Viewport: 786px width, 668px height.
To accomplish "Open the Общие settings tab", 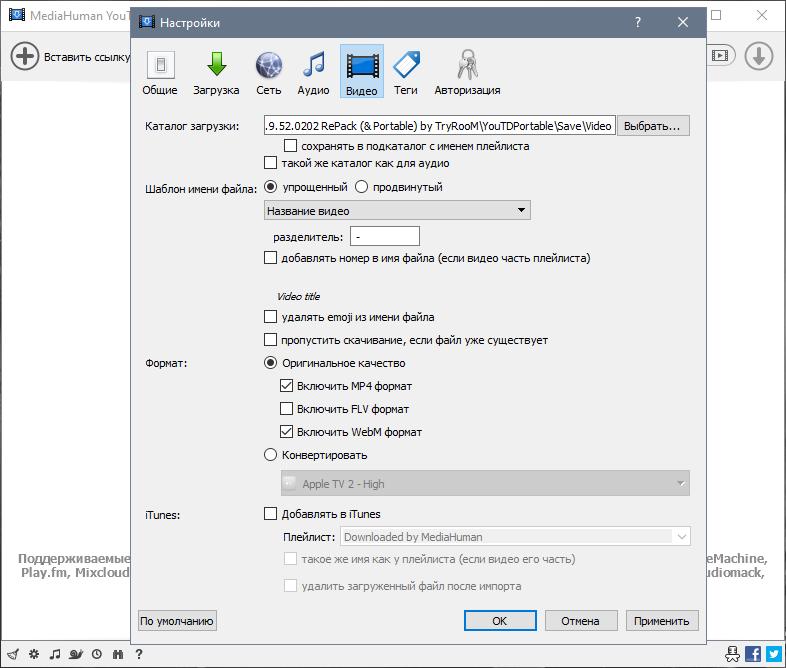I will 160,72.
